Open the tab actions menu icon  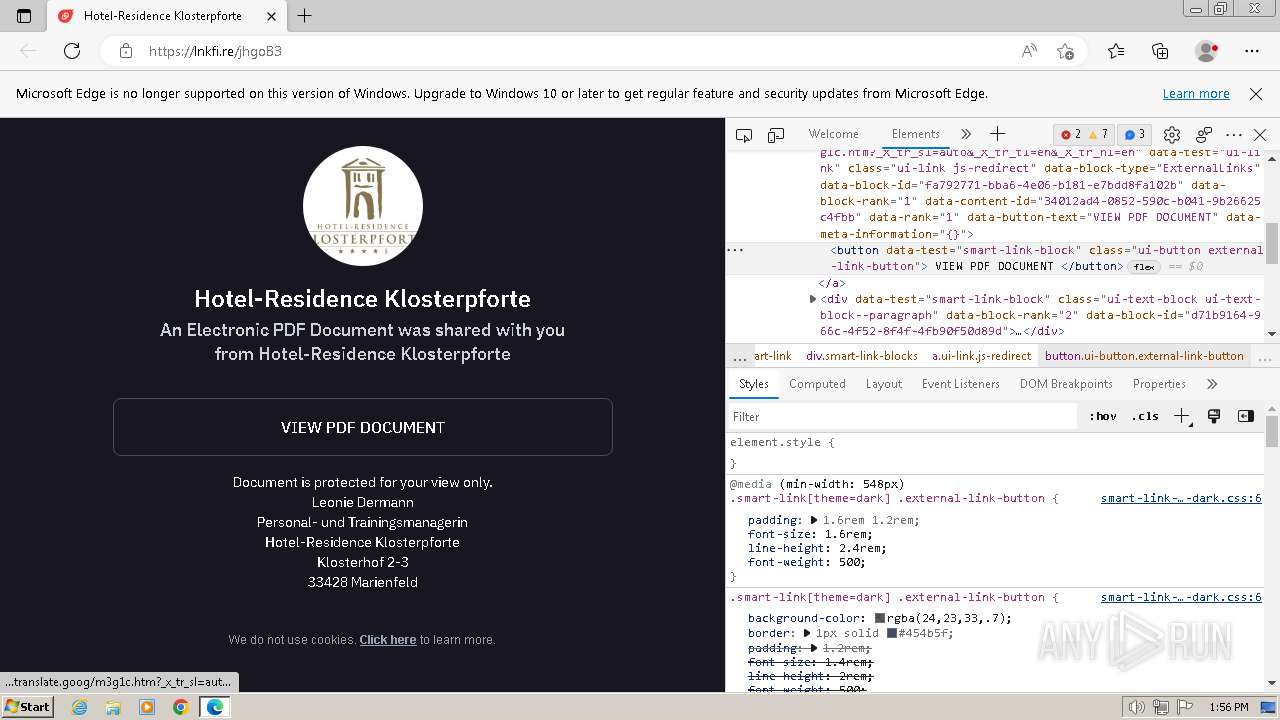[24, 16]
